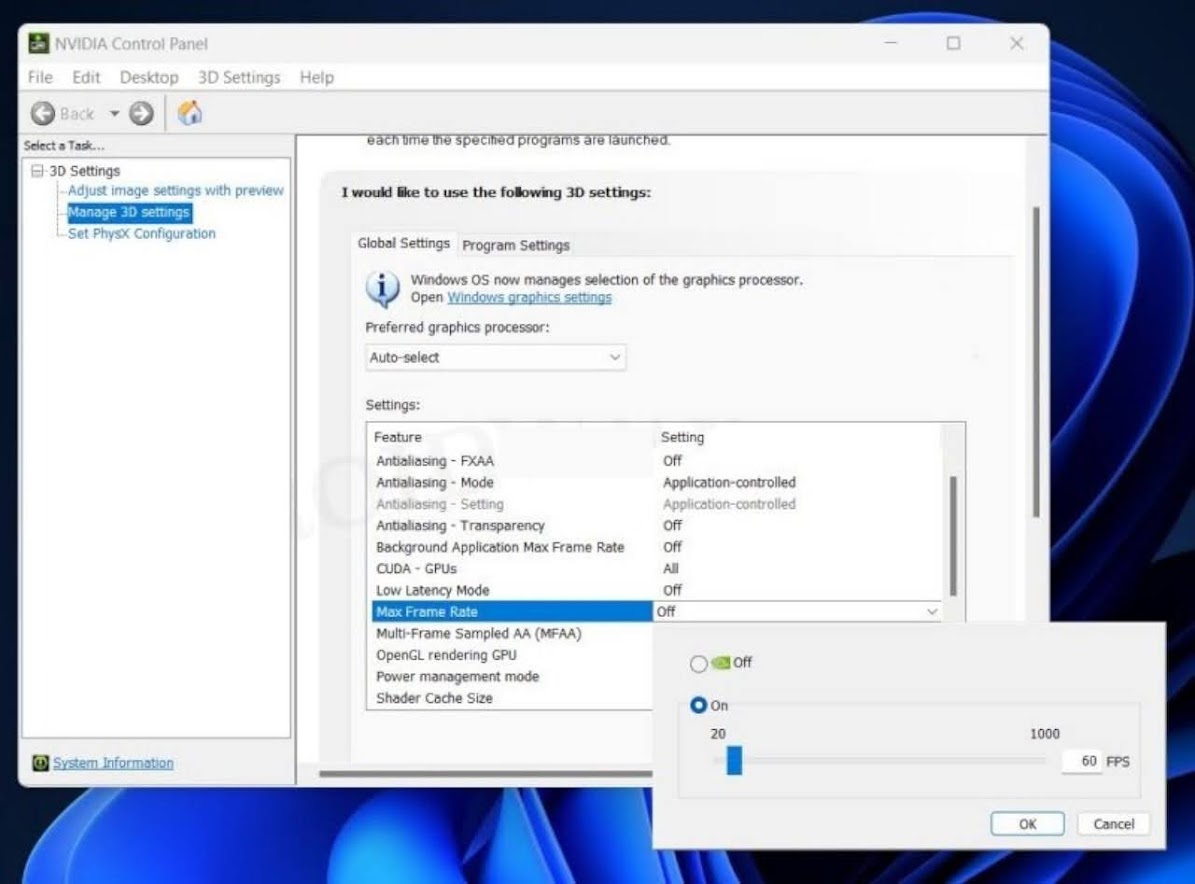
Task: Maximize the NVIDIA Control Panel window
Action: 953,43
